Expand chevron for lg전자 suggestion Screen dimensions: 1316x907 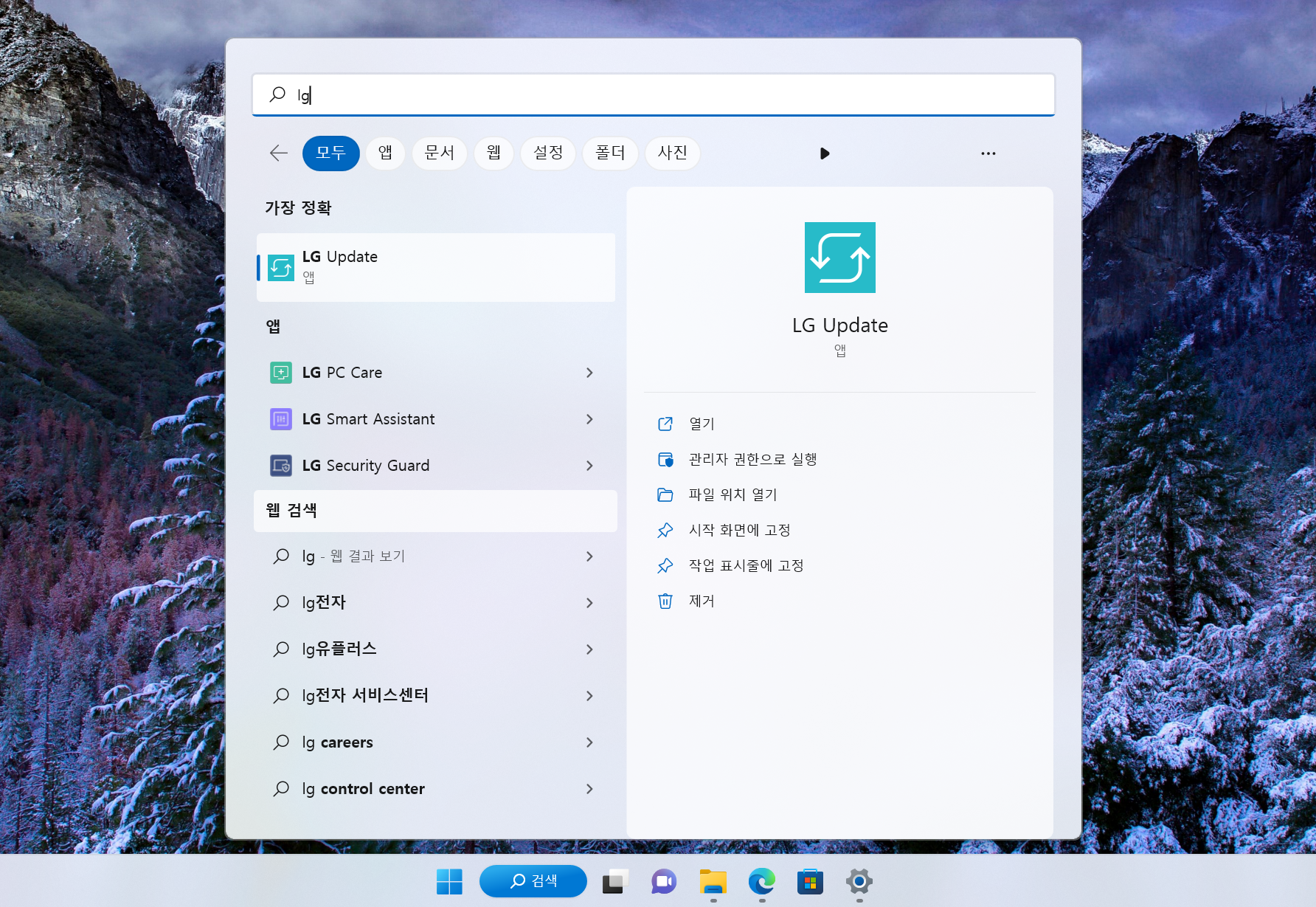pyautogui.click(x=589, y=603)
